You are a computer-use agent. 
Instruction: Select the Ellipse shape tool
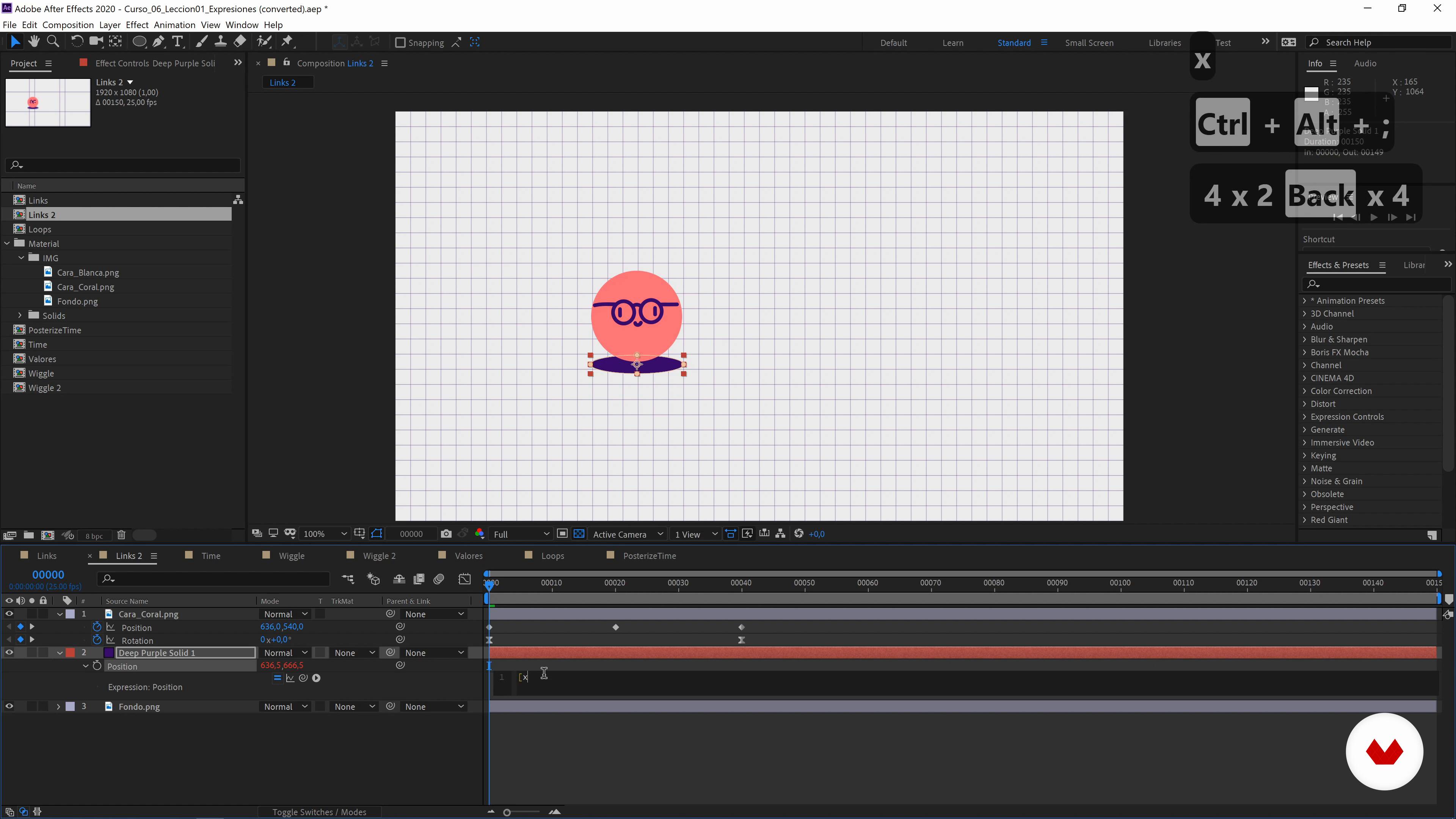pyautogui.click(x=139, y=41)
